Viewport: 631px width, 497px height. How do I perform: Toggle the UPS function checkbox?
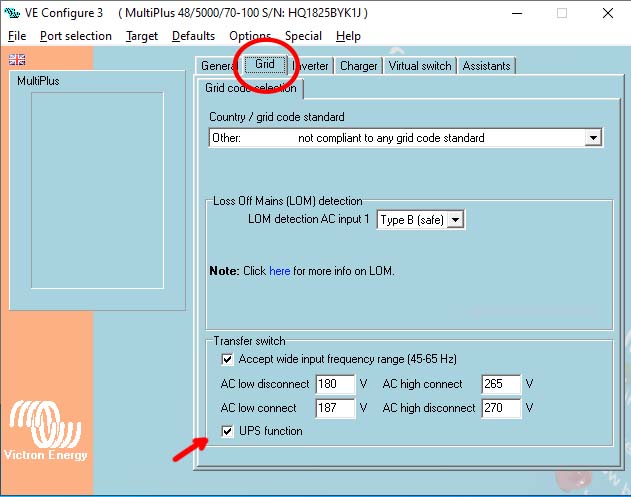pos(227,431)
